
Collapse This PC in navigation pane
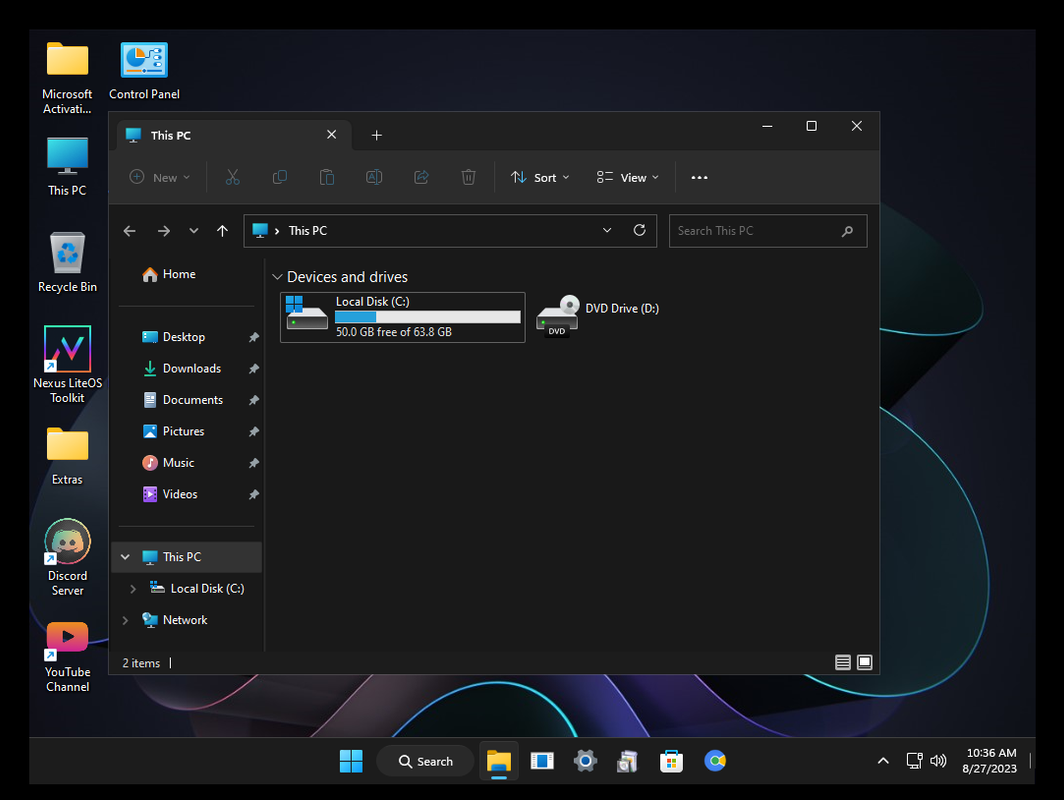click(x=125, y=557)
